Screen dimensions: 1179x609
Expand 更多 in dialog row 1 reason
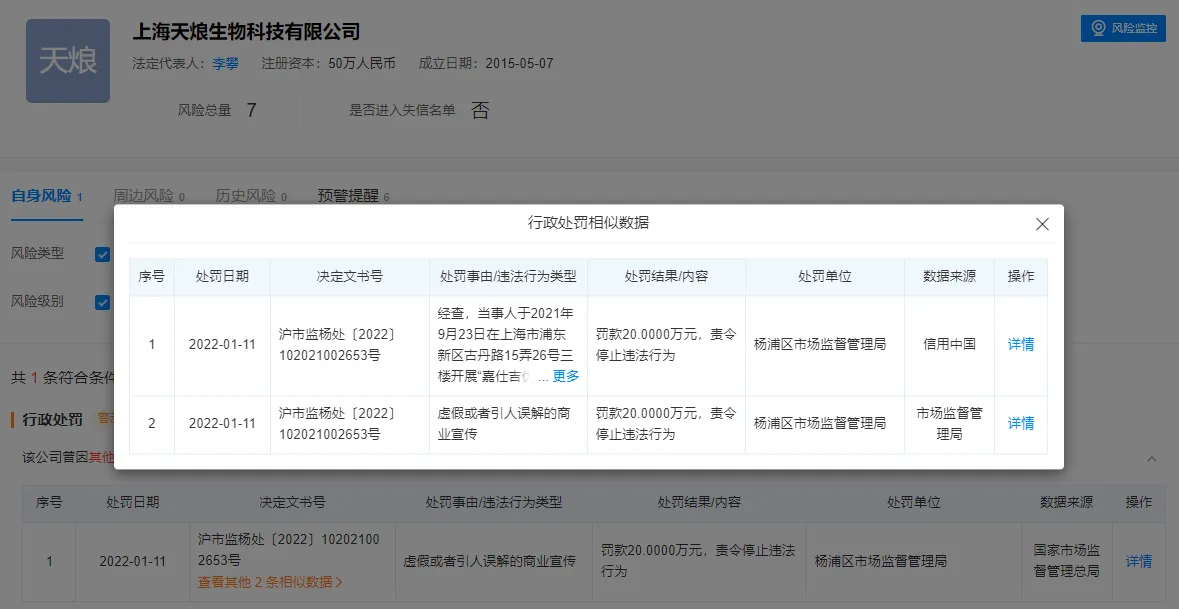pos(566,377)
